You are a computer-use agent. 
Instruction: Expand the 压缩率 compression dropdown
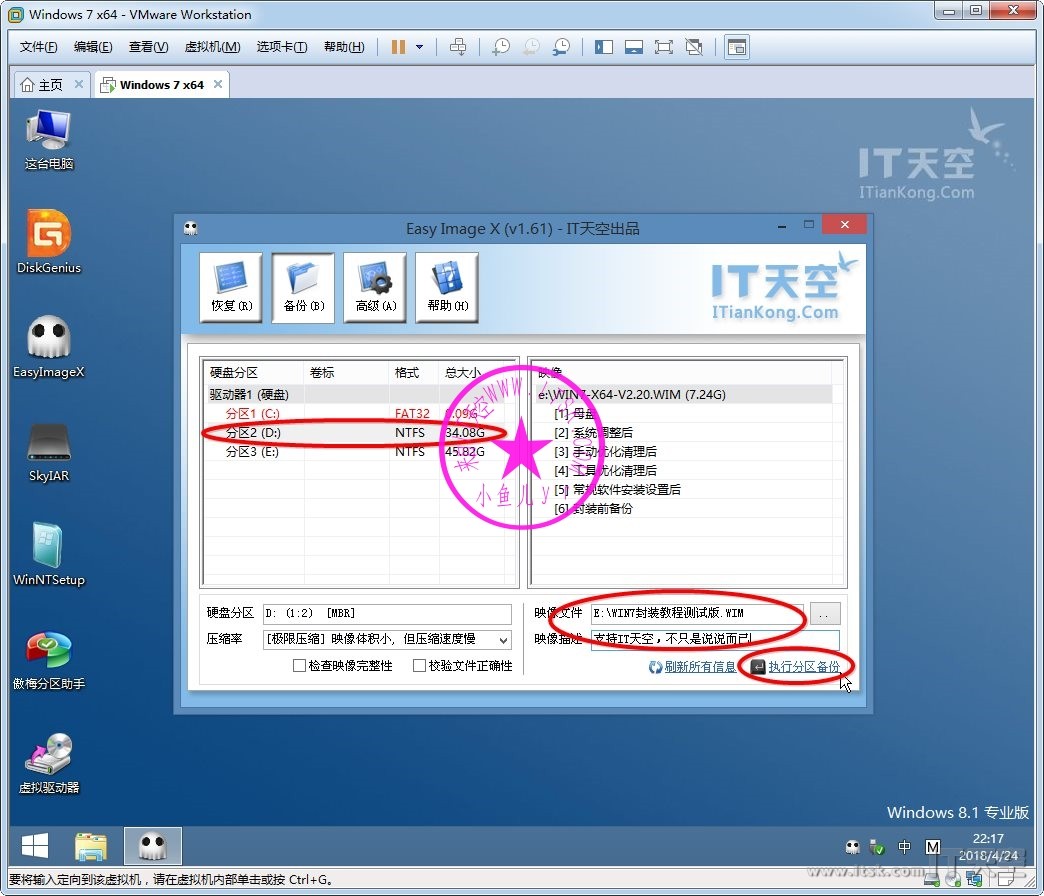pos(502,640)
